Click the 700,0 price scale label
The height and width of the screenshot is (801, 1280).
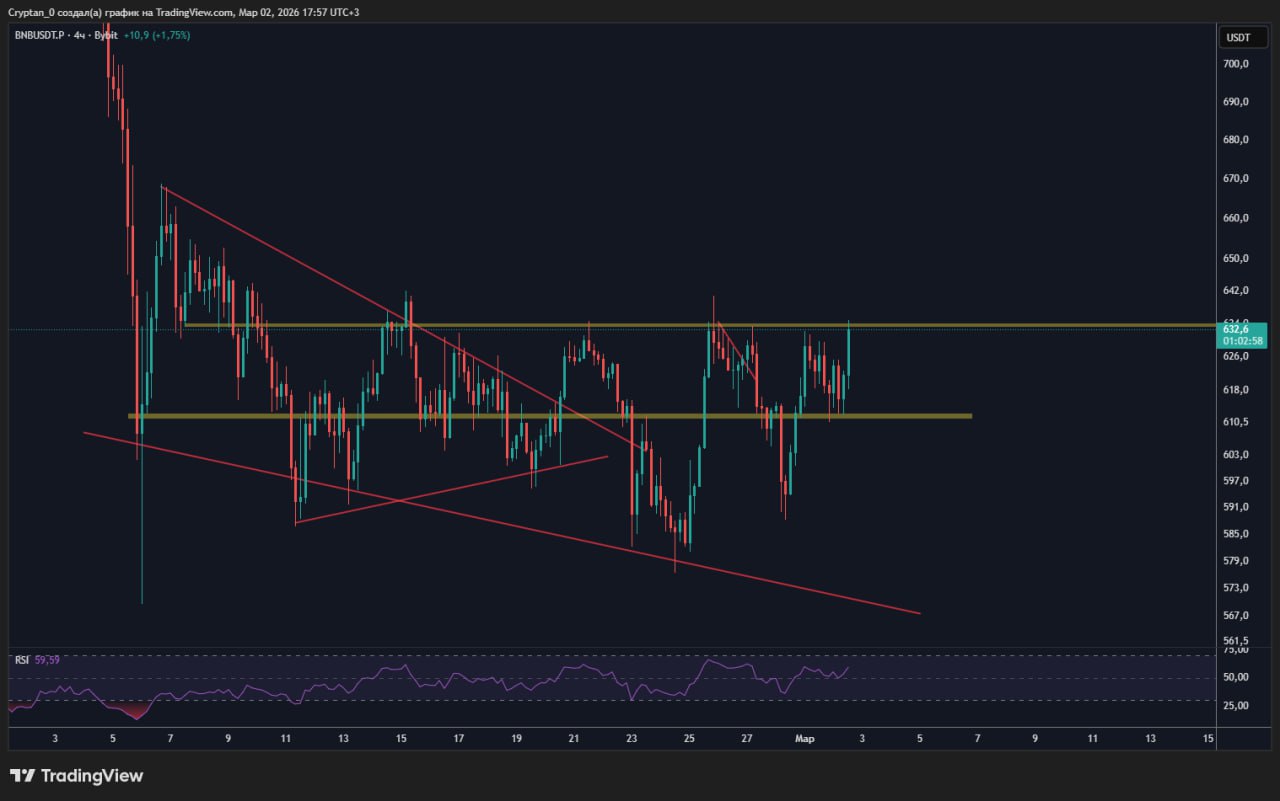1236,64
